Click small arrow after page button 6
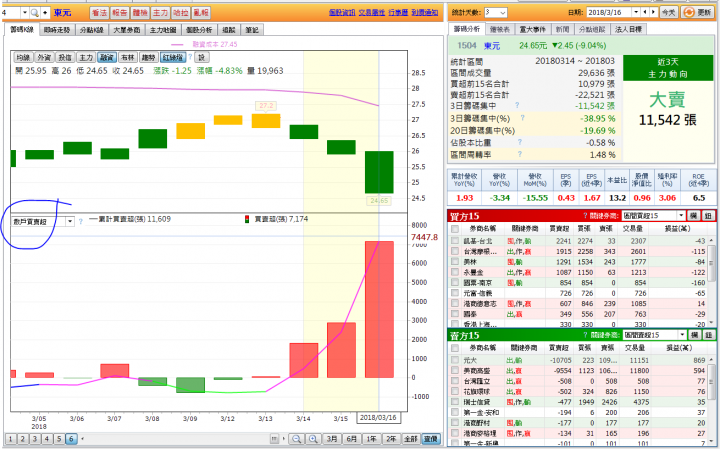Image resolution: width=720 pixels, height=449 pixels. (83, 439)
